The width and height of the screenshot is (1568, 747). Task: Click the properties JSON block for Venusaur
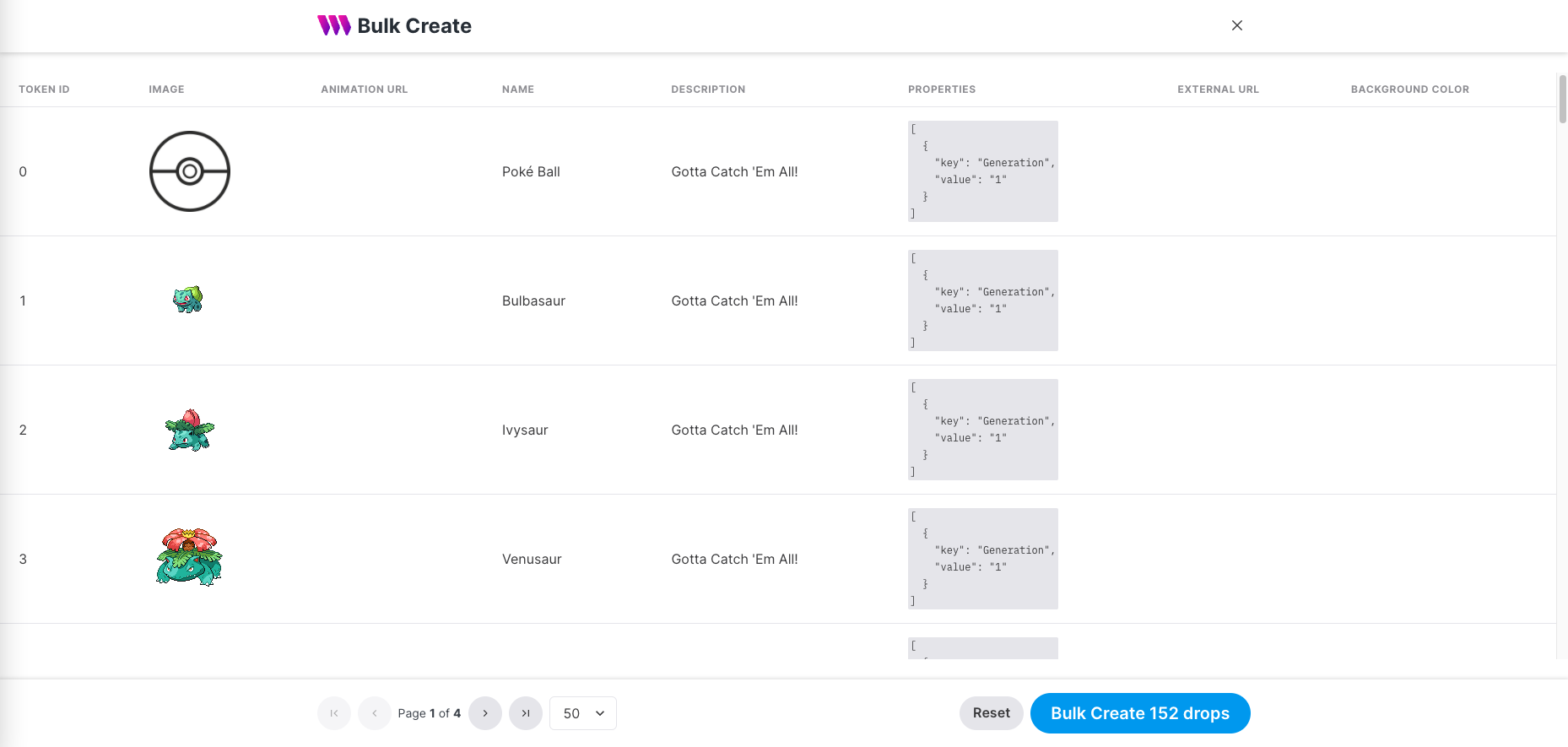click(x=983, y=559)
